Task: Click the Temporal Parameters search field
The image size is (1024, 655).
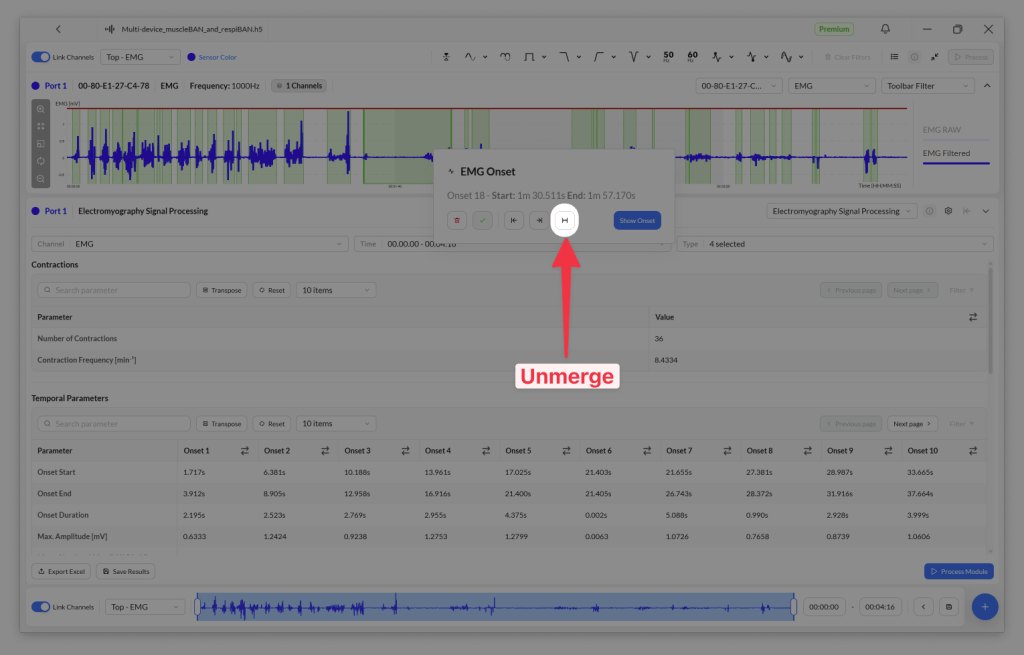Action: (x=114, y=423)
